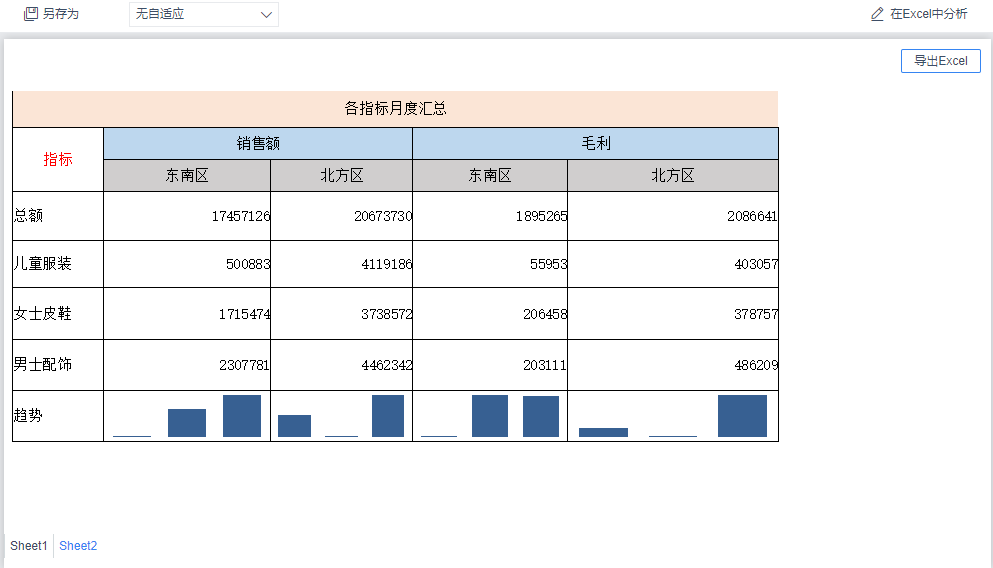993x568 pixels.
Task: Click the value 55953
Action: pos(549,264)
